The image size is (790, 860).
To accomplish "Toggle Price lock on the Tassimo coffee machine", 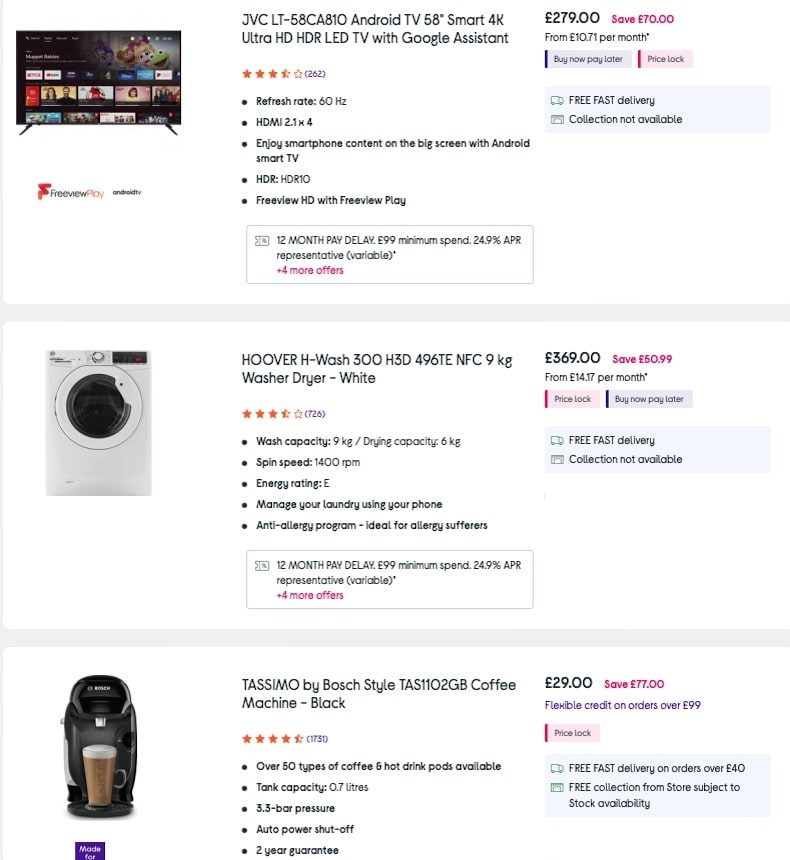I will pos(571,732).
